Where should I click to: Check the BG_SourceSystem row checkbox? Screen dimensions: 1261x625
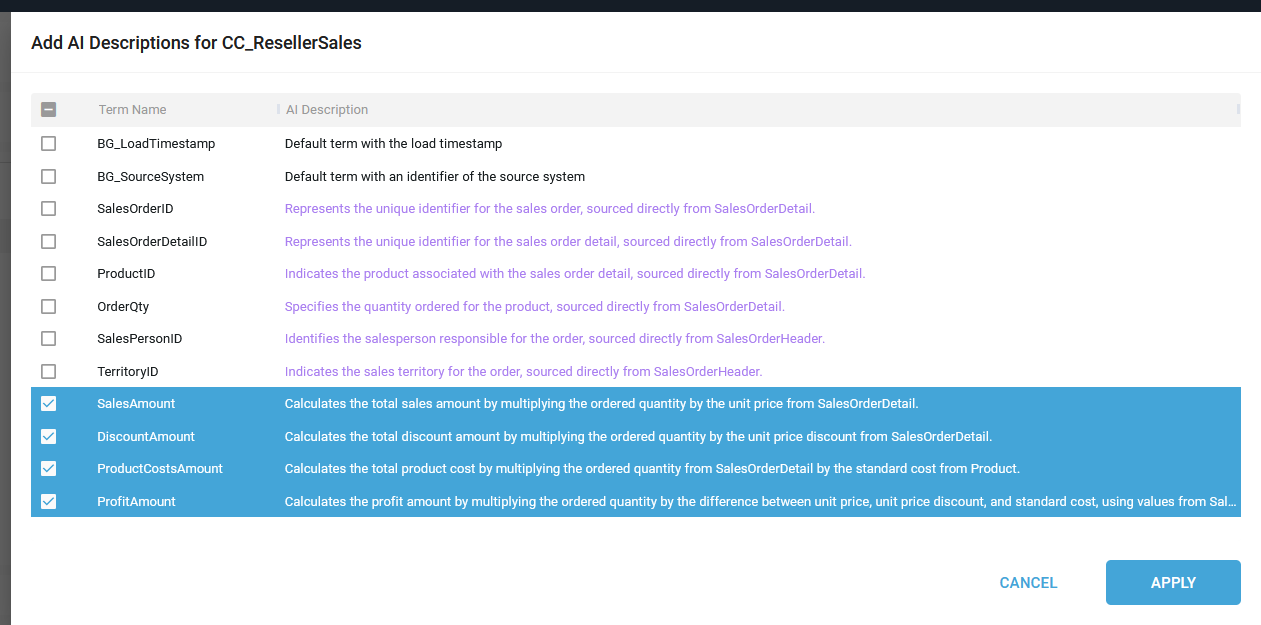48,177
